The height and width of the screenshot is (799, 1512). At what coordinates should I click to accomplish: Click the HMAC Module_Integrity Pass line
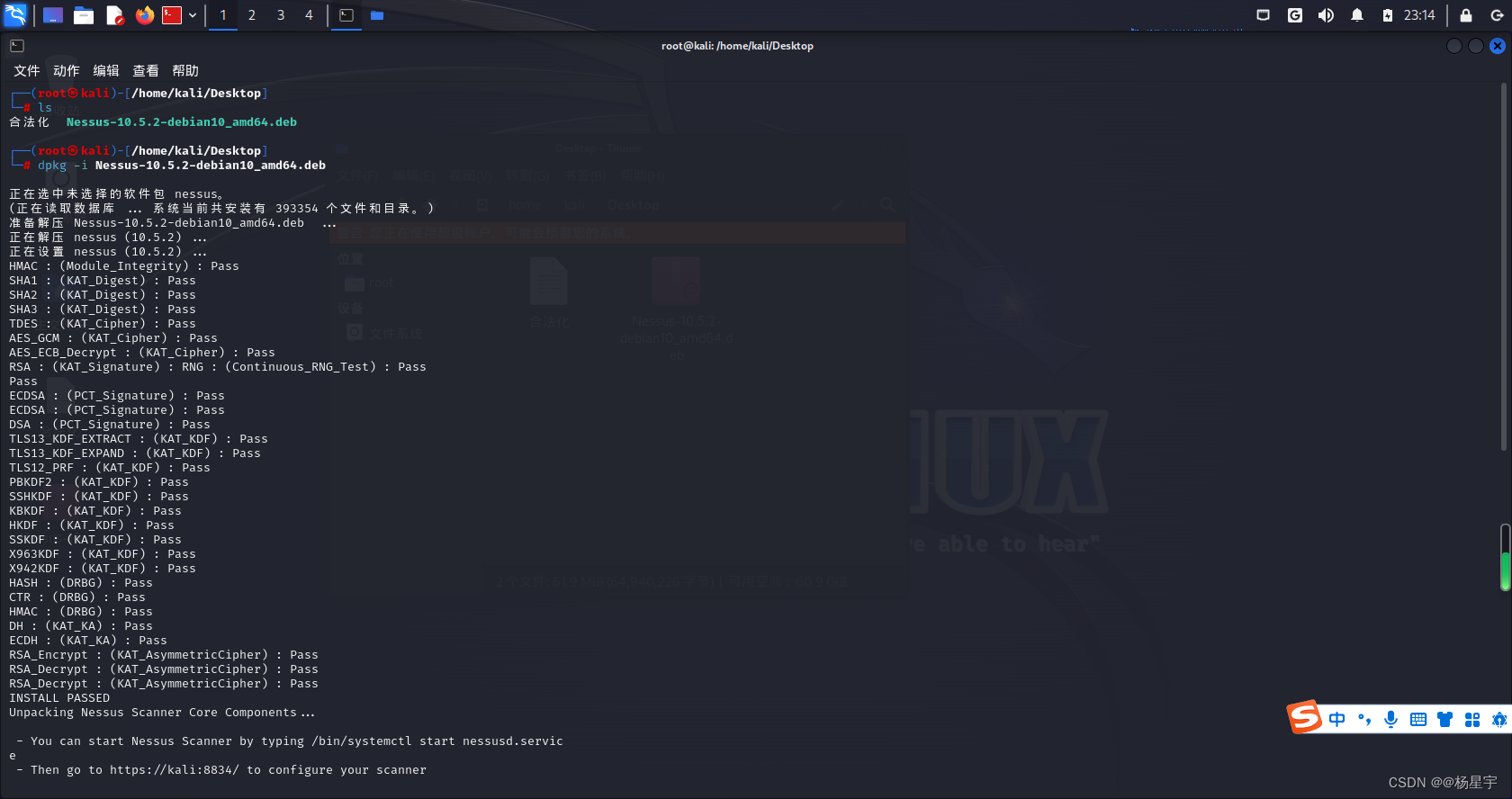[x=124, y=266]
